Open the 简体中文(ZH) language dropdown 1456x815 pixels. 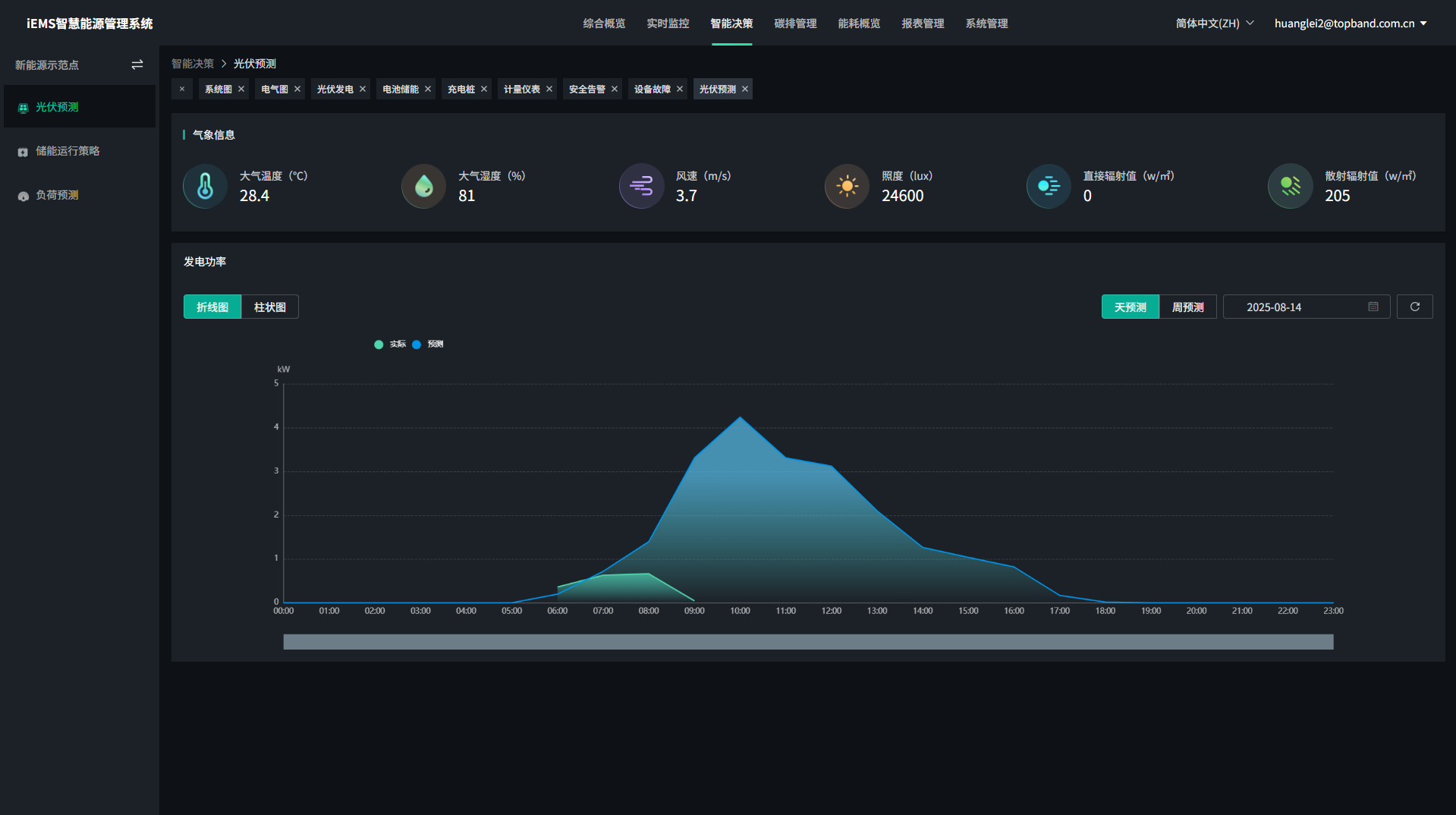pyautogui.click(x=1214, y=24)
